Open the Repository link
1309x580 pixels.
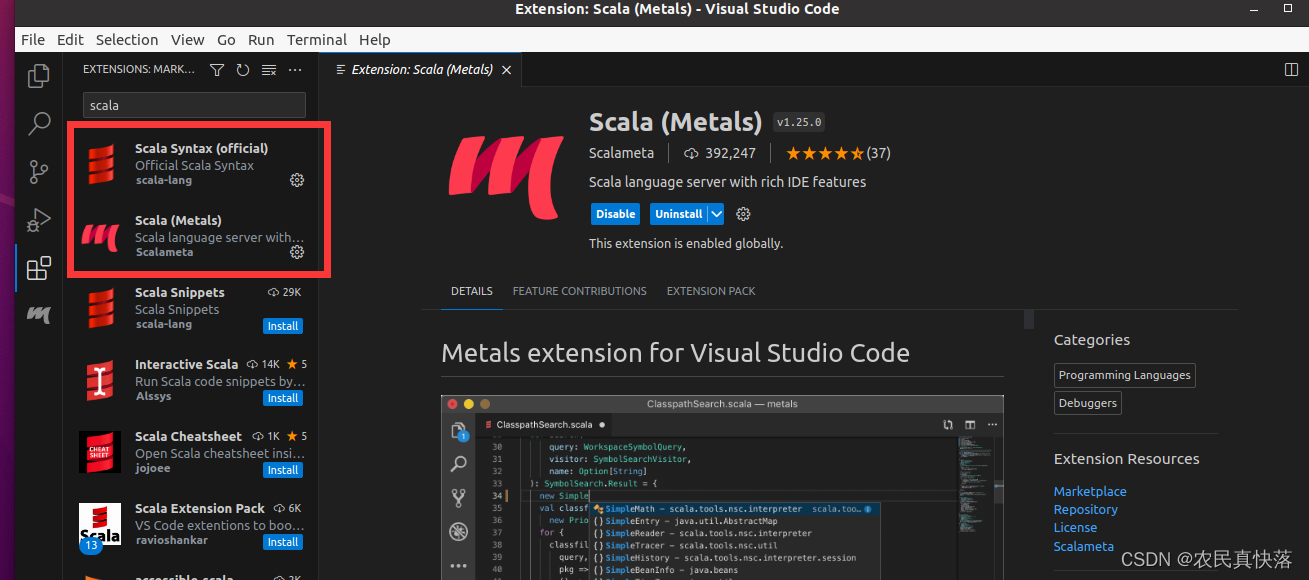click(1085, 509)
